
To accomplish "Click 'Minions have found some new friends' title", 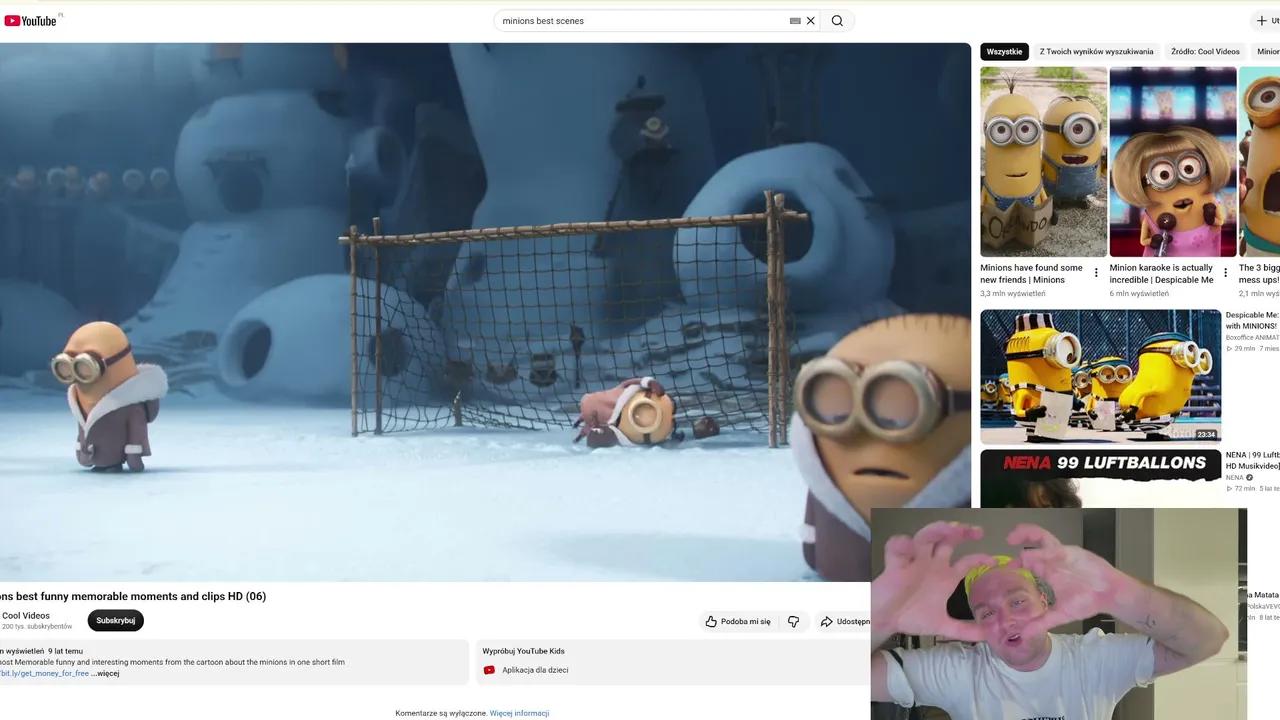I will [x=1031, y=274].
